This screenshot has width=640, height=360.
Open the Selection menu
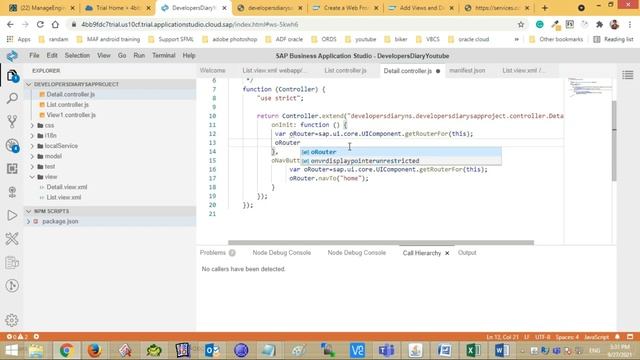(x=77, y=56)
